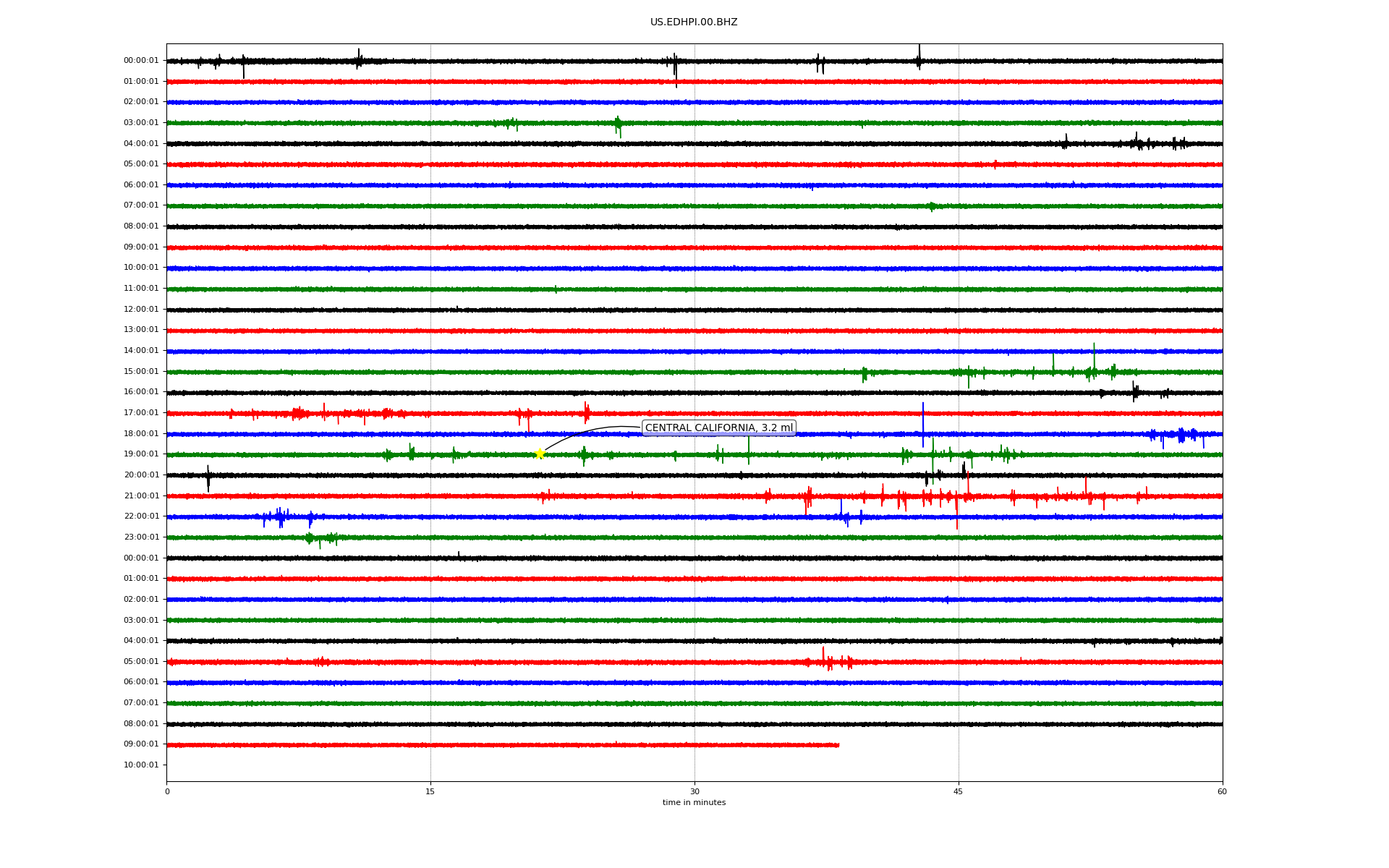Click the 'time in minutes' axis label
Screen dimensions: 1389x868
pyautogui.click(x=694, y=803)
